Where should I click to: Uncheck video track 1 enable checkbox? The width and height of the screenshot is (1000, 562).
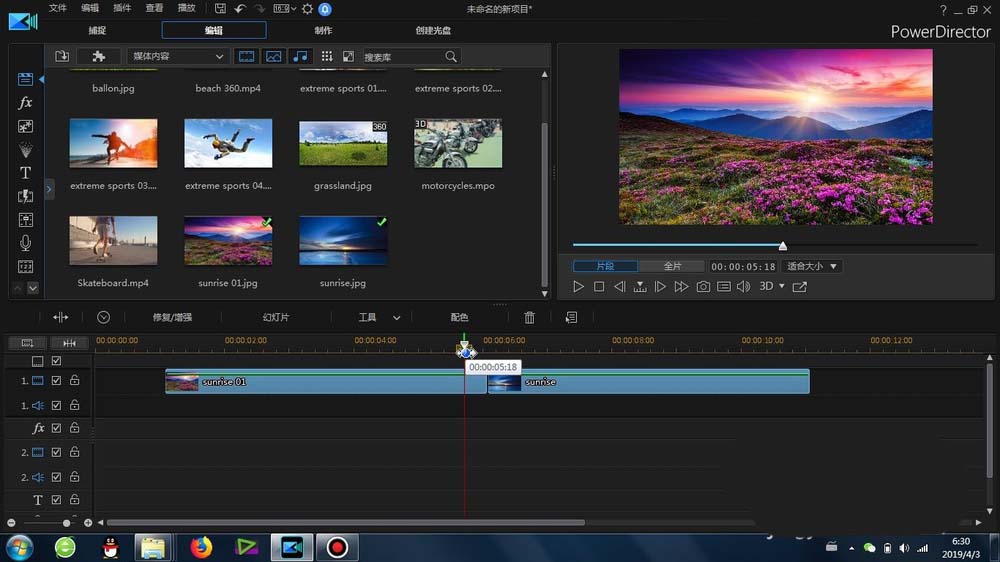[57, 381]
